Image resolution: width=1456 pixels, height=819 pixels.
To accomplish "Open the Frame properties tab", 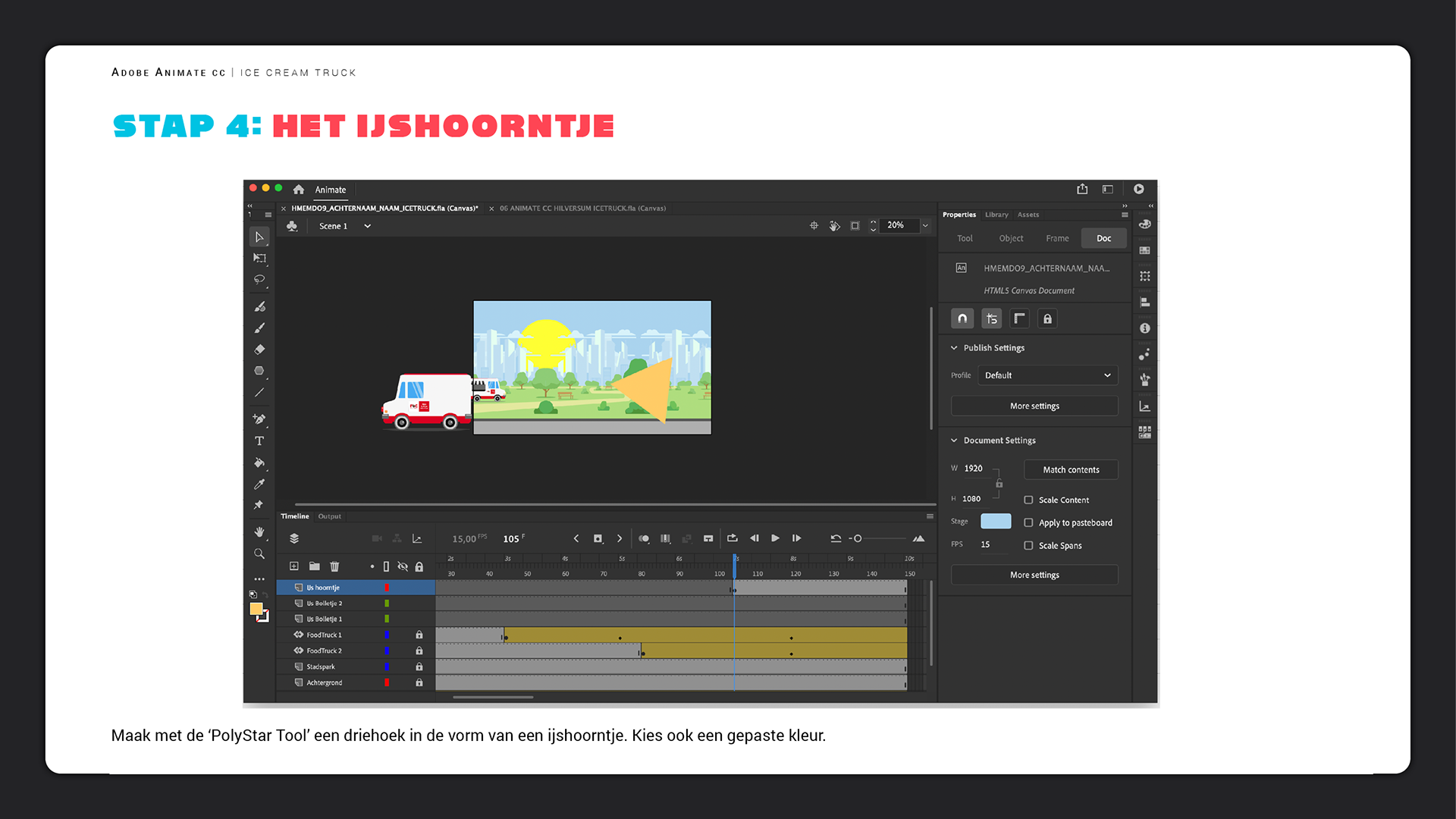I will coord(1057,238).
